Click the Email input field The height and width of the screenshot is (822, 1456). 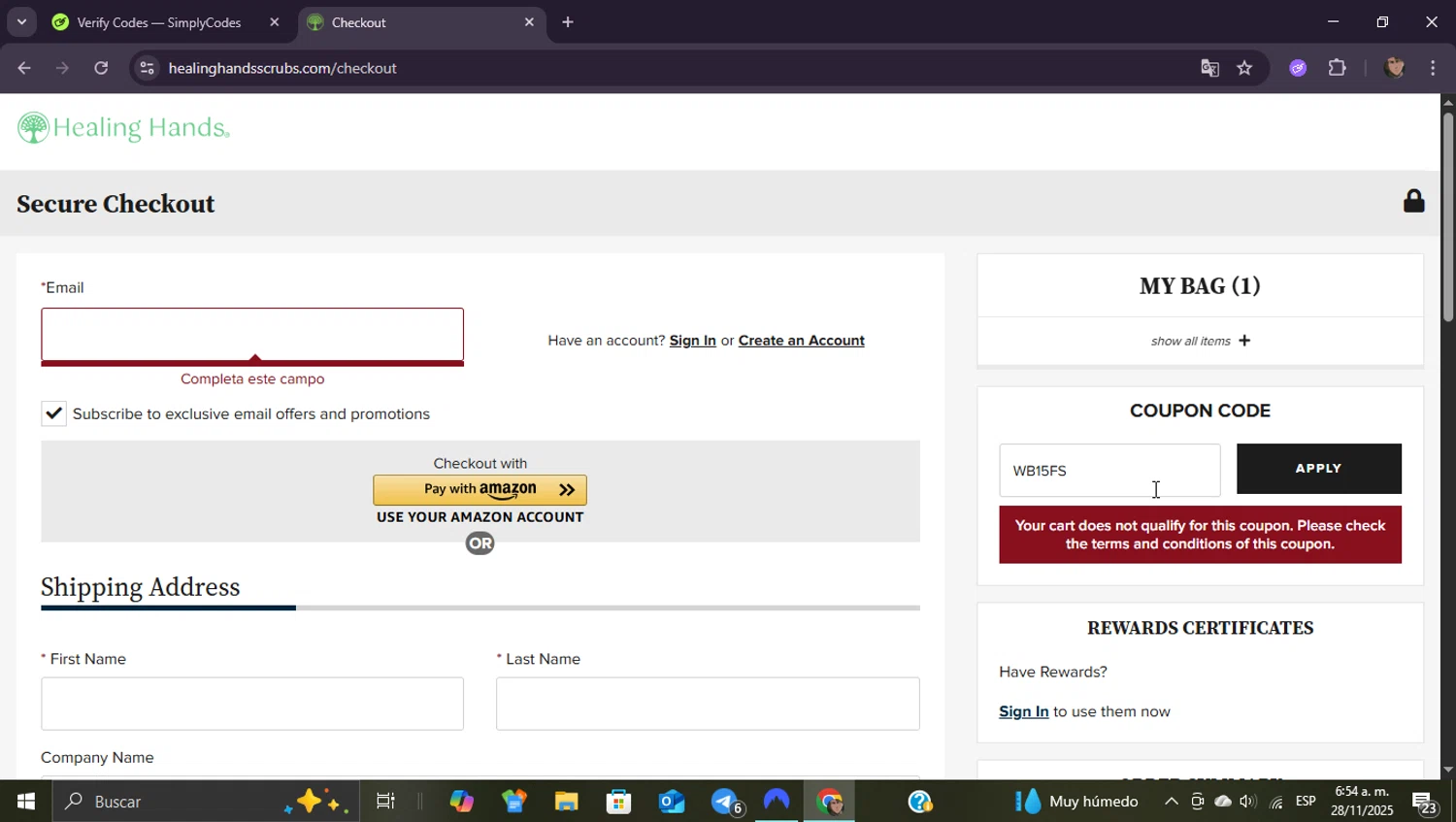[252, 335]
